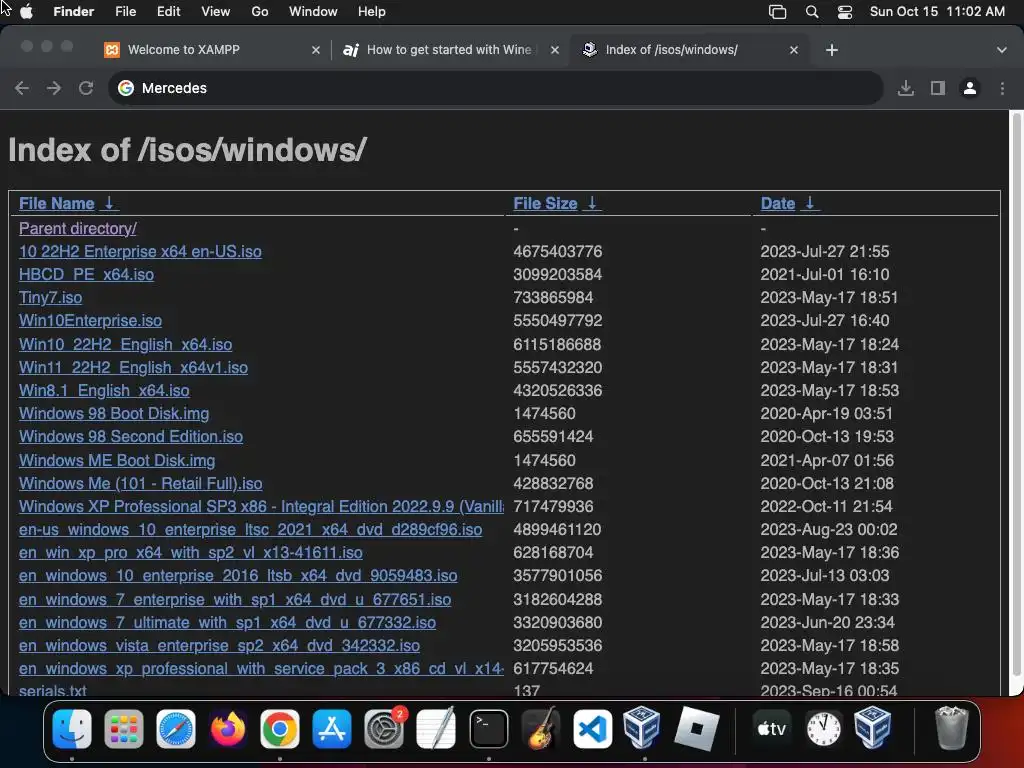The image size is (1024, 768).
Task: Open TextEdit from the dock
Action: 436,728
